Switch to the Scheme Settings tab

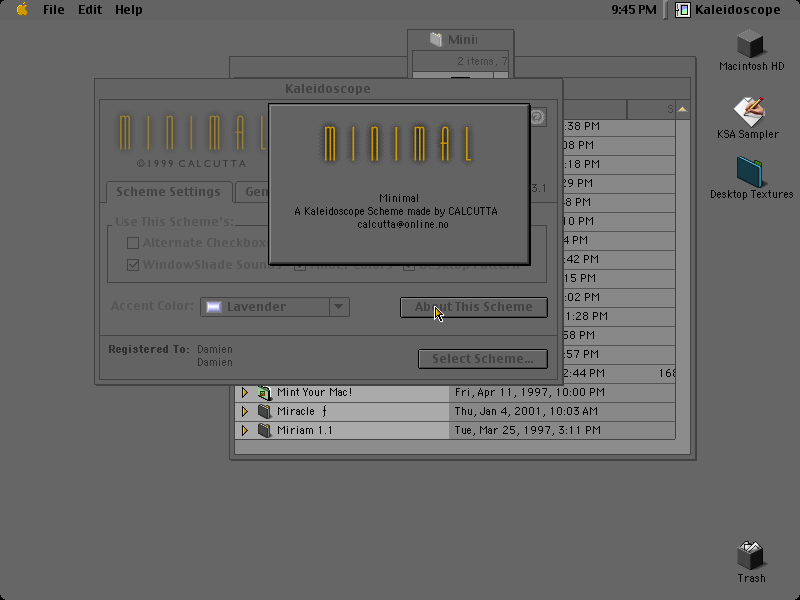(168, 192)
